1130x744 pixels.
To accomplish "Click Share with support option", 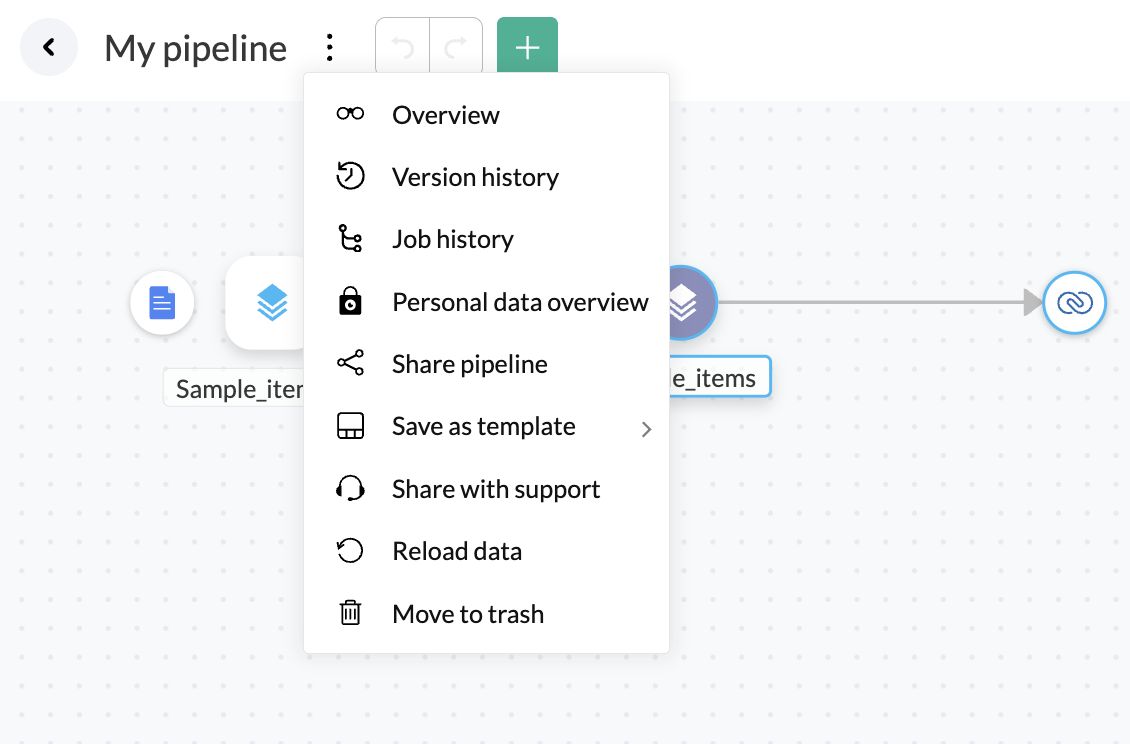I will click(495, 489).
